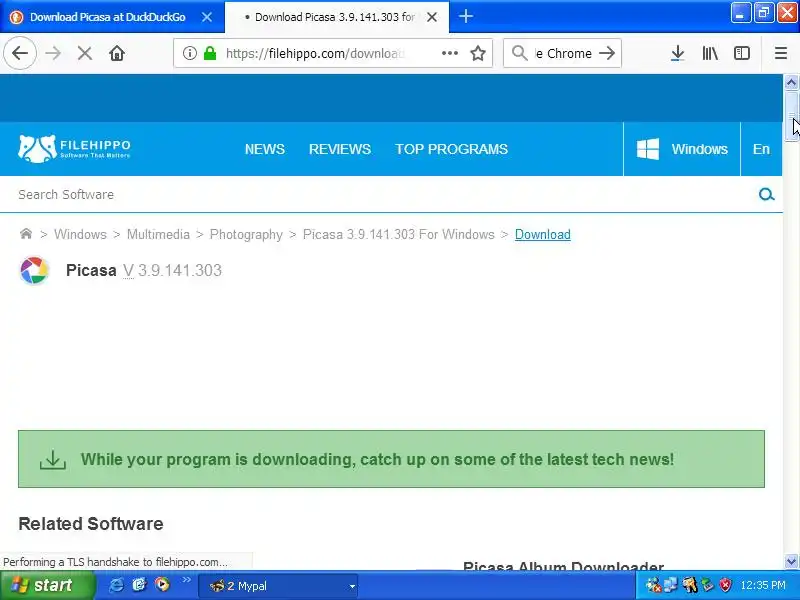
Task: Open Photography breadcrumb link
Action: (246, 234)
